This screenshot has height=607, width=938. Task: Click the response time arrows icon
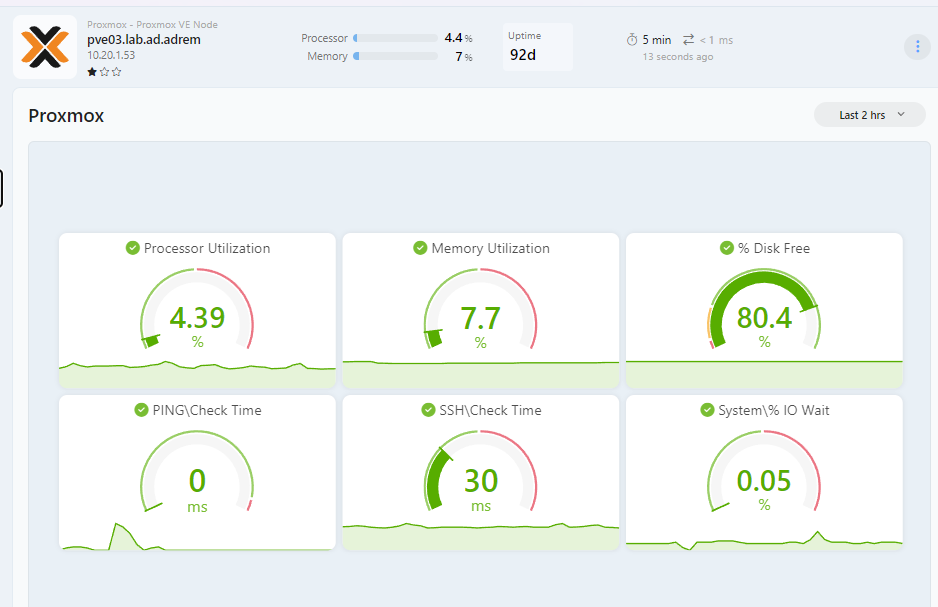pyautogui.click(x=689, y=39)
